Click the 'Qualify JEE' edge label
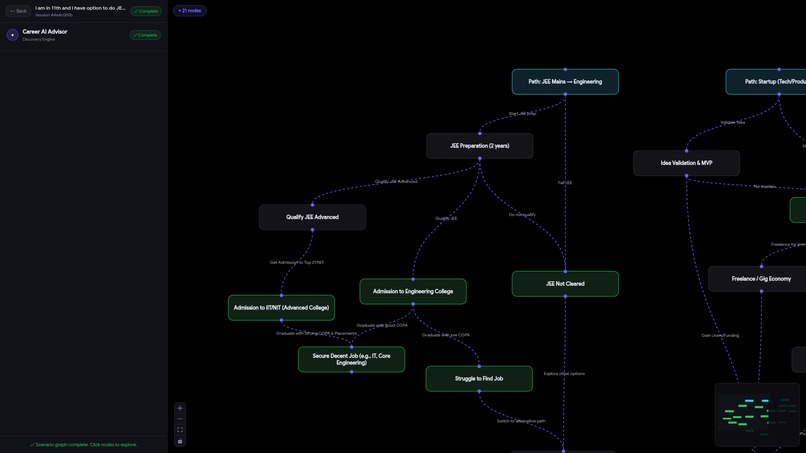The image size is (806, 453). 446,219
